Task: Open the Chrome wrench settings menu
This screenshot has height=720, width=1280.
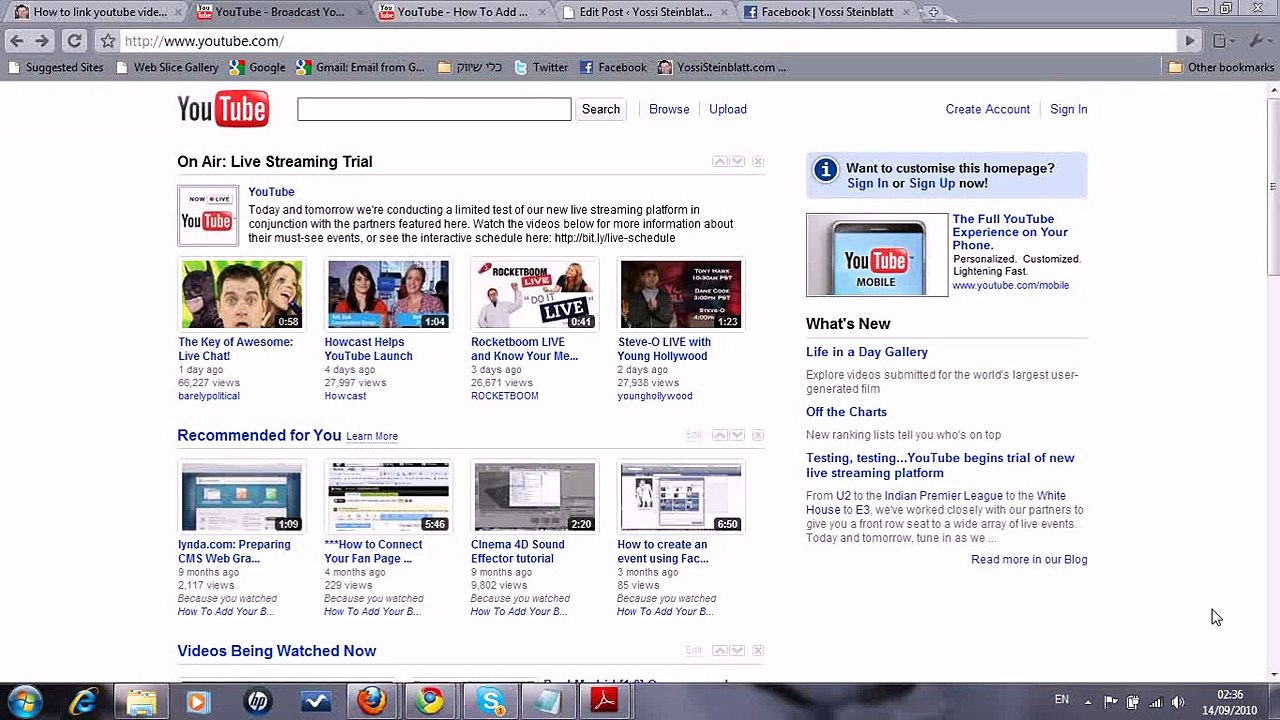Action: [1257, 41]
